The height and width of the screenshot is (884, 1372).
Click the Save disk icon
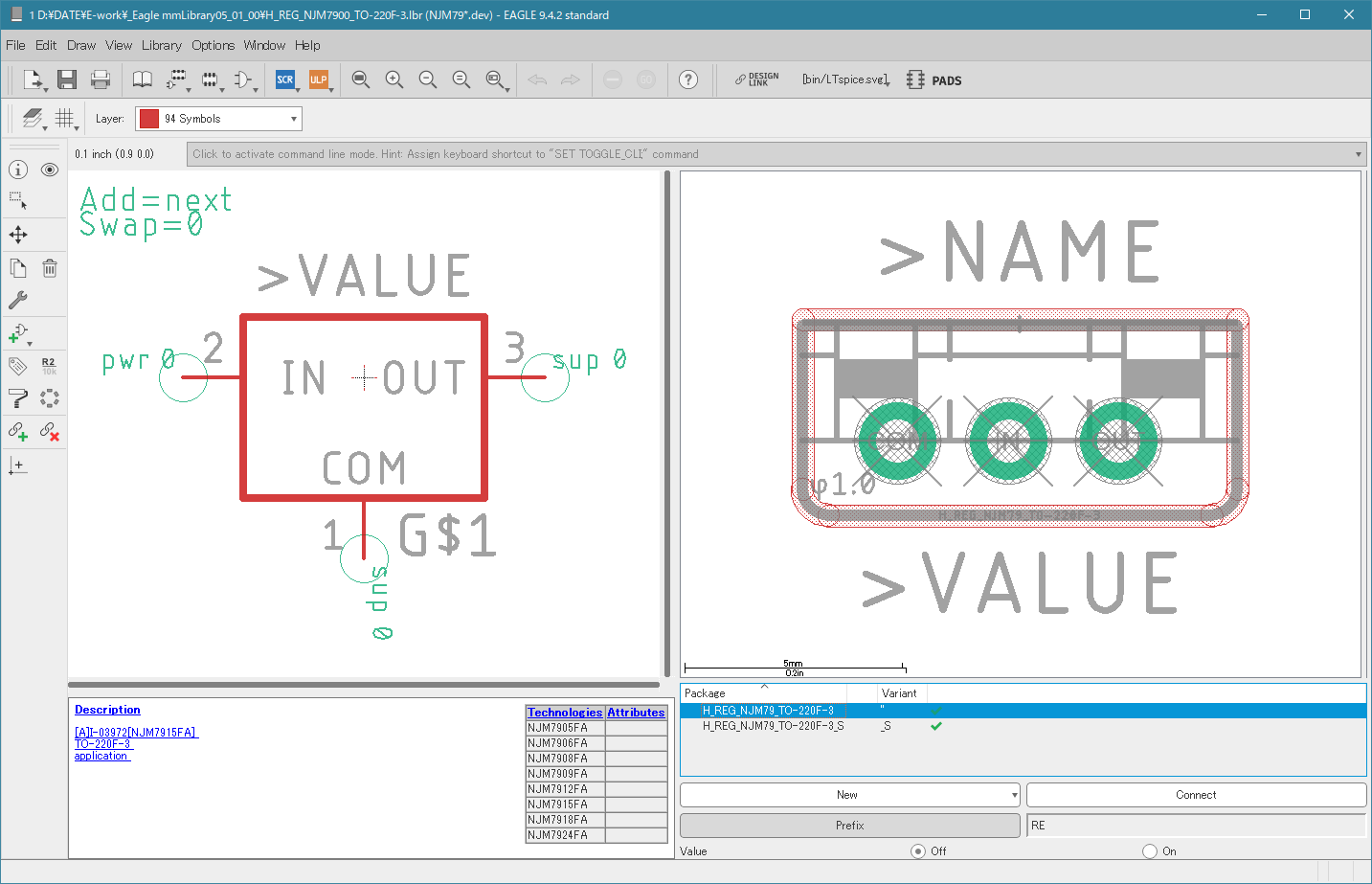[67, 79]
